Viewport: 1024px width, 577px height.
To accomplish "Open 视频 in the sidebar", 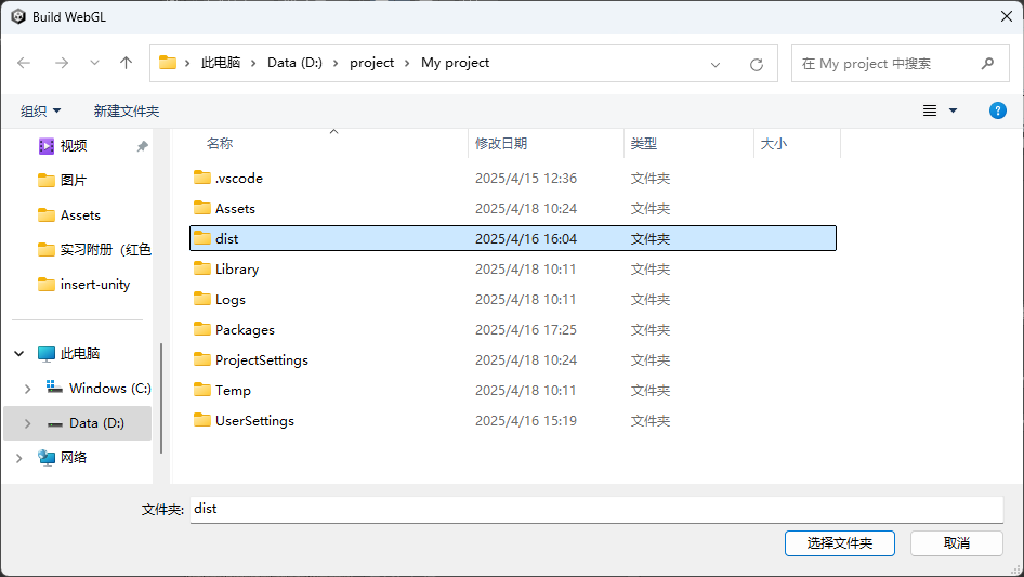I will 74,146.
